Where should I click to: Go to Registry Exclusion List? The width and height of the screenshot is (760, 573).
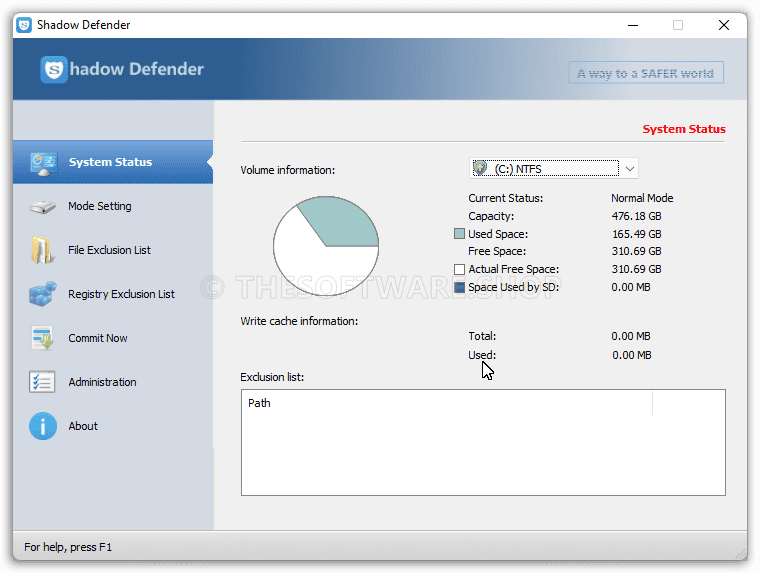coord(113,294)
